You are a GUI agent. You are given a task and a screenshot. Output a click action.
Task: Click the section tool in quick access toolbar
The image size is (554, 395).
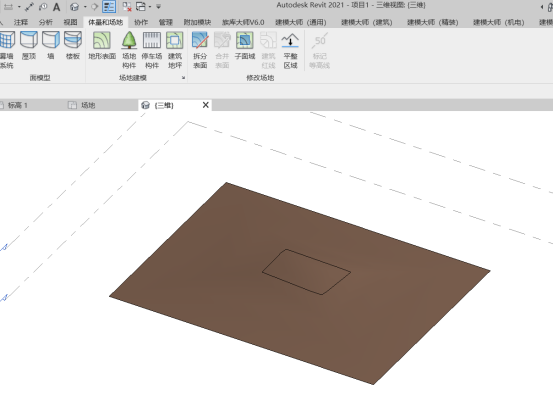[x=94, y=7]
